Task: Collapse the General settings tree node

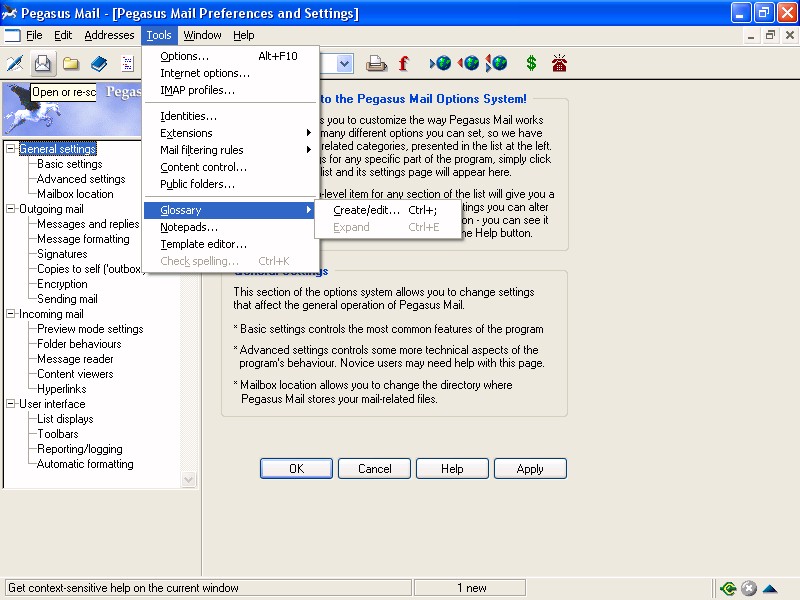Action: [10, 148]
